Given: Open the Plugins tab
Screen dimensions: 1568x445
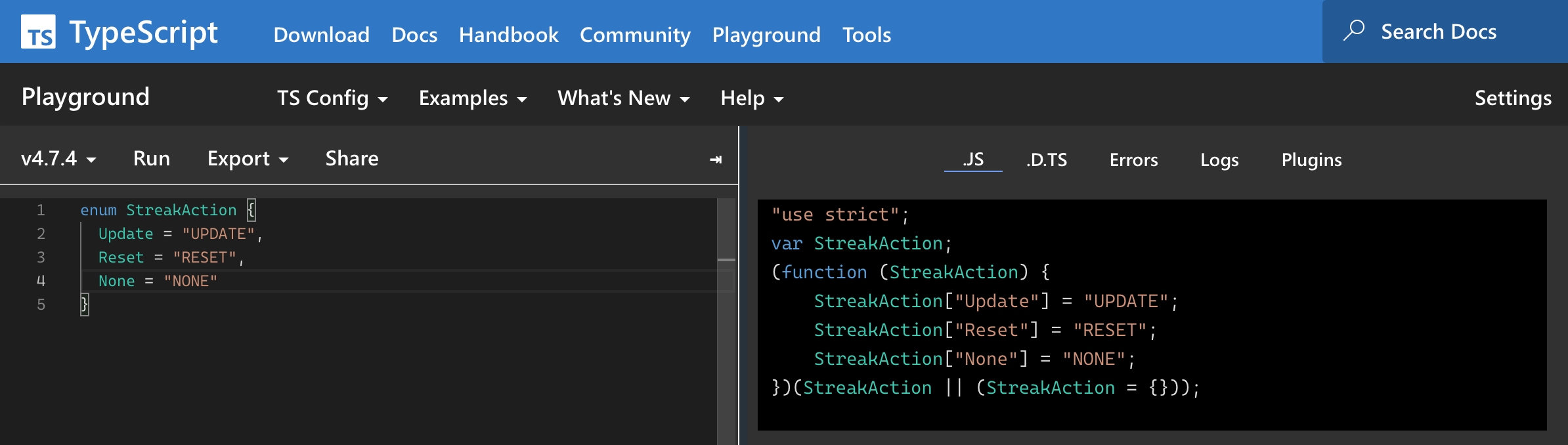Looking at the screenshot, I should tap(1311, 160).
